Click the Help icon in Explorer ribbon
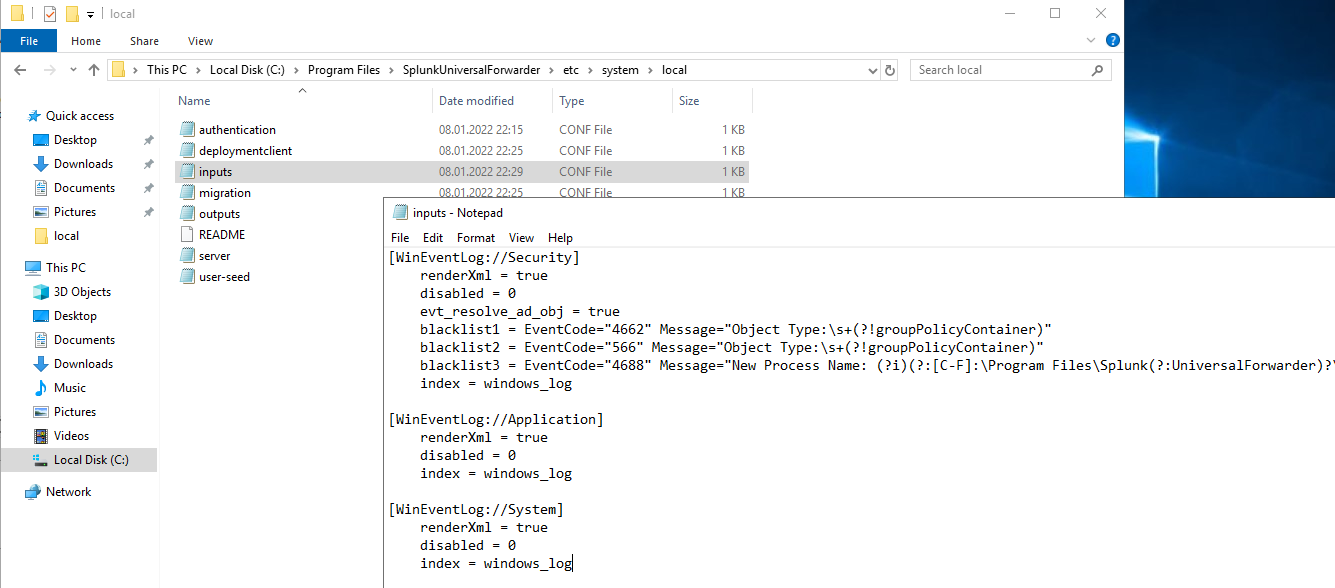Viewport: 1335px width, 588px height. tap(1113, 41)
